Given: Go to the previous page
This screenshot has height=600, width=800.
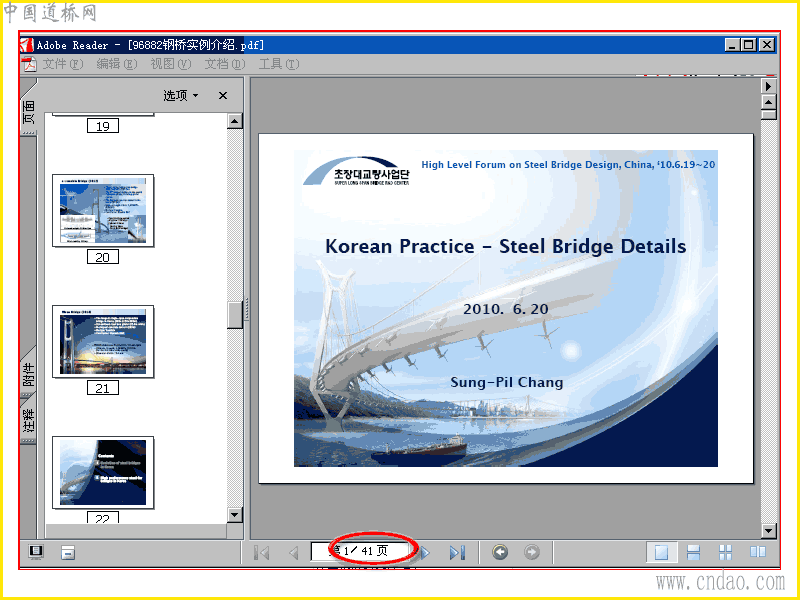Looking at the screenshot, I should [293, 553].
